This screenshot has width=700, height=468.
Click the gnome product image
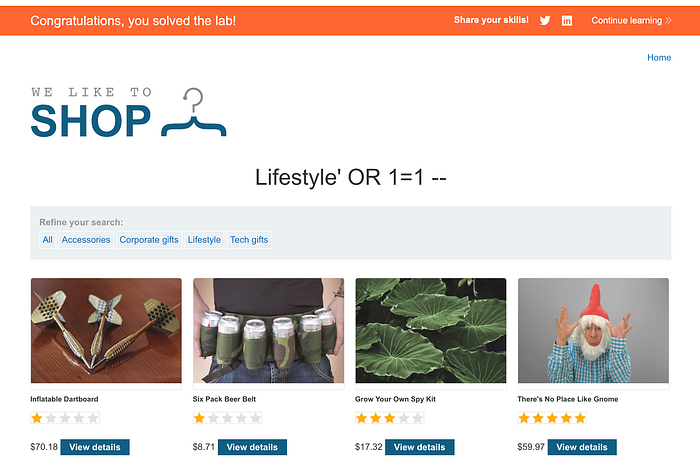pos(593,330)
